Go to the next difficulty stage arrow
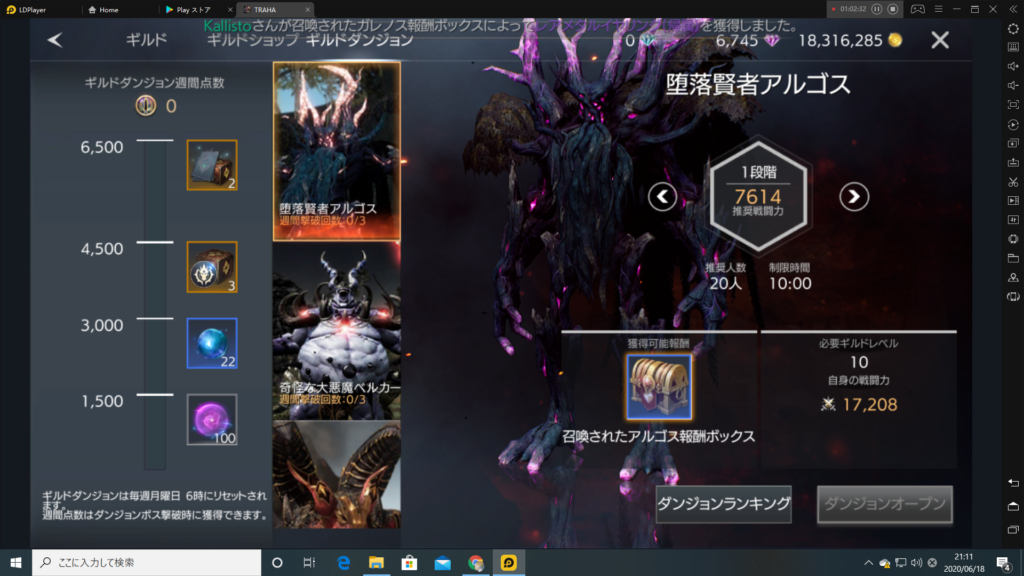The width and height of the screenshot is (1024, 576). point(852,197)
